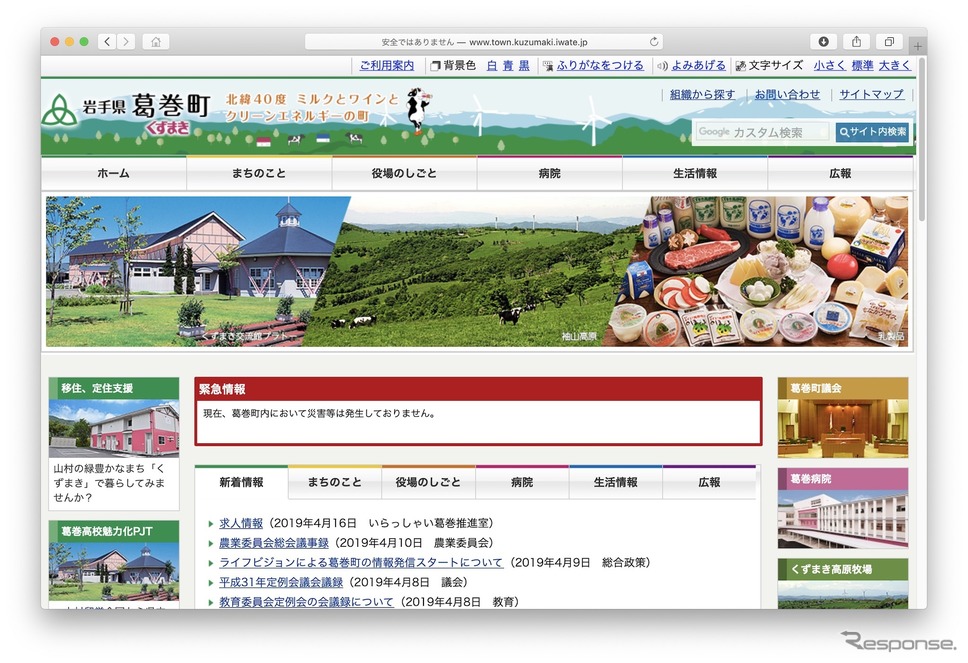Screen dimensions: 968x663
Task: Open 役場のしごと in the main navigation
Action: click(404, 173)
